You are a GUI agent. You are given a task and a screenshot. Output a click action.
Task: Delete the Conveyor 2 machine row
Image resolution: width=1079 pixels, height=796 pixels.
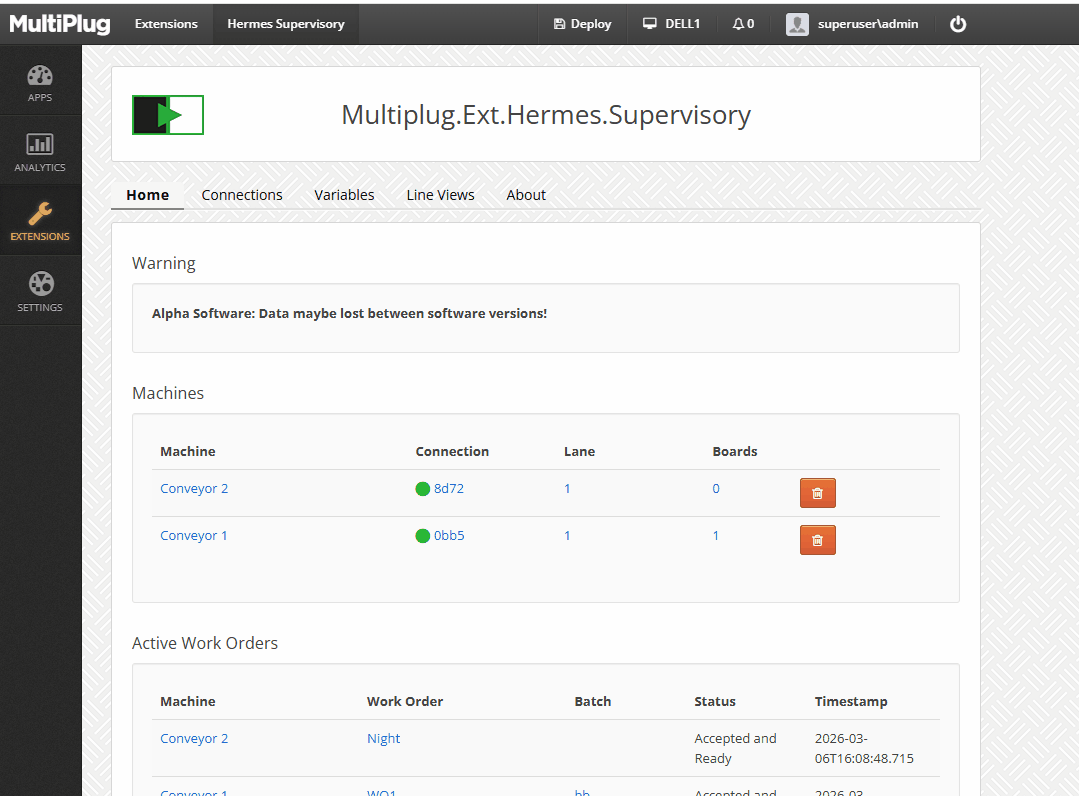[x=817, y=493]
